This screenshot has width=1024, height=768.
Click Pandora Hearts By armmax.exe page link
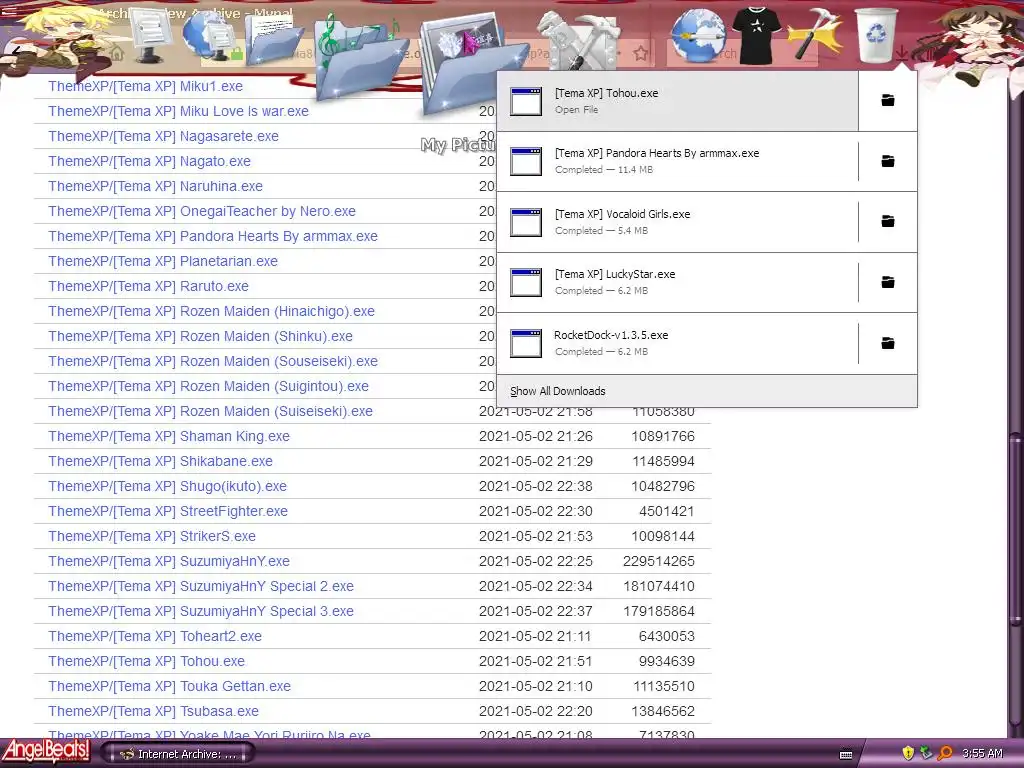(213, 236)
